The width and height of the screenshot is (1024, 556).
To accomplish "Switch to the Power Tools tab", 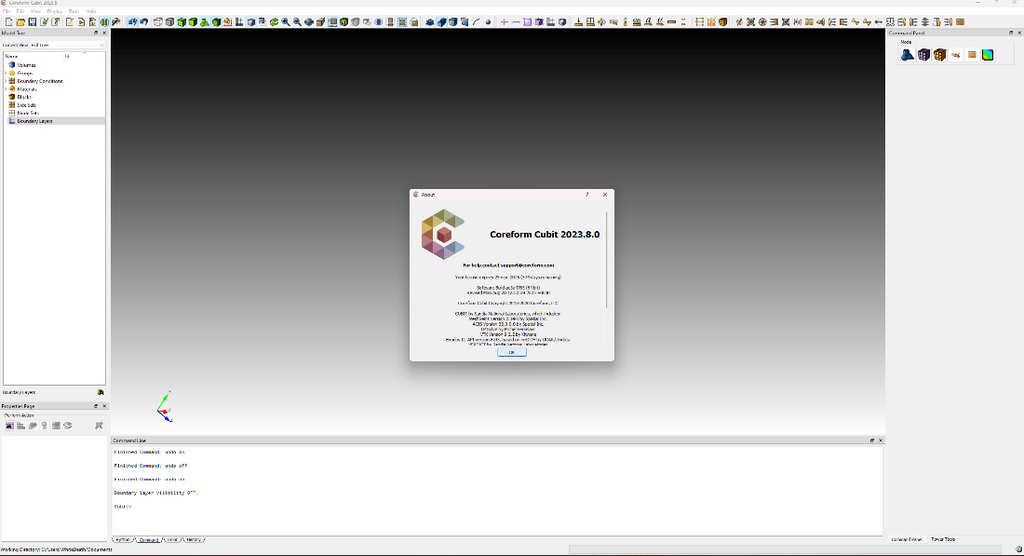I will point(942,540).
